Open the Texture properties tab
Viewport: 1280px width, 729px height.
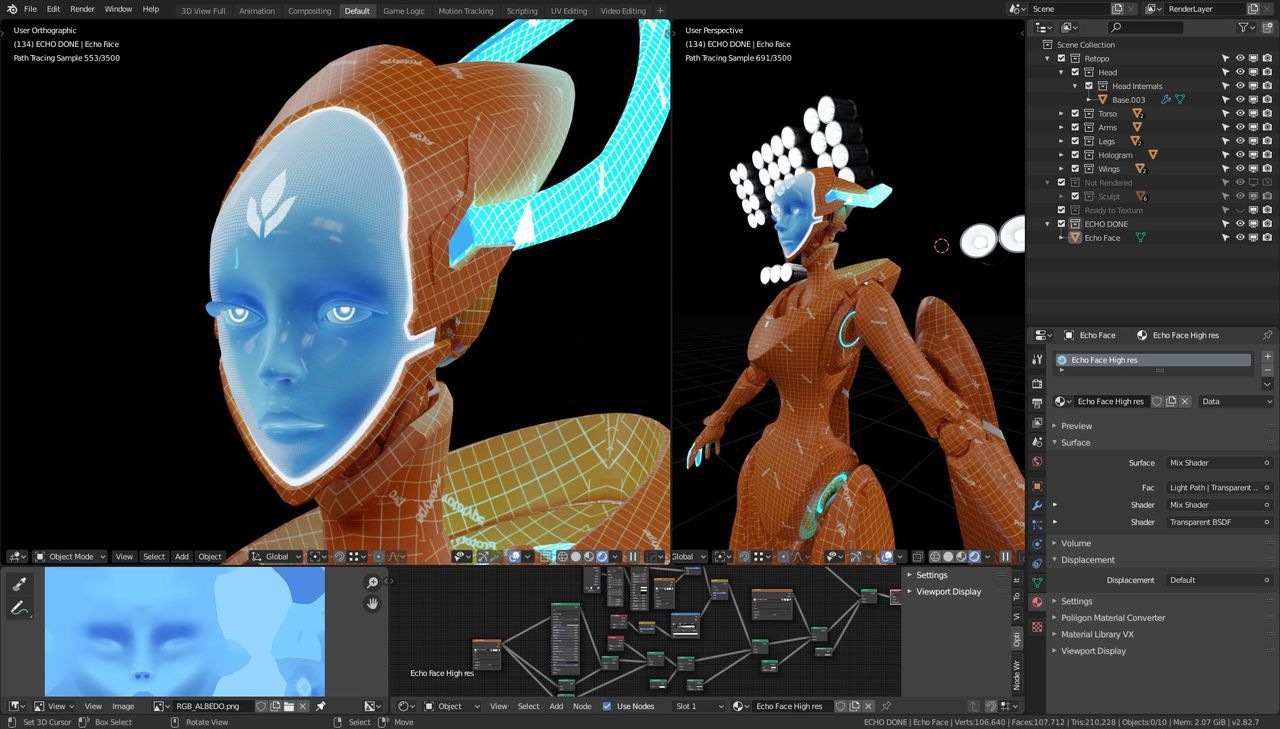click(1037, 627)
